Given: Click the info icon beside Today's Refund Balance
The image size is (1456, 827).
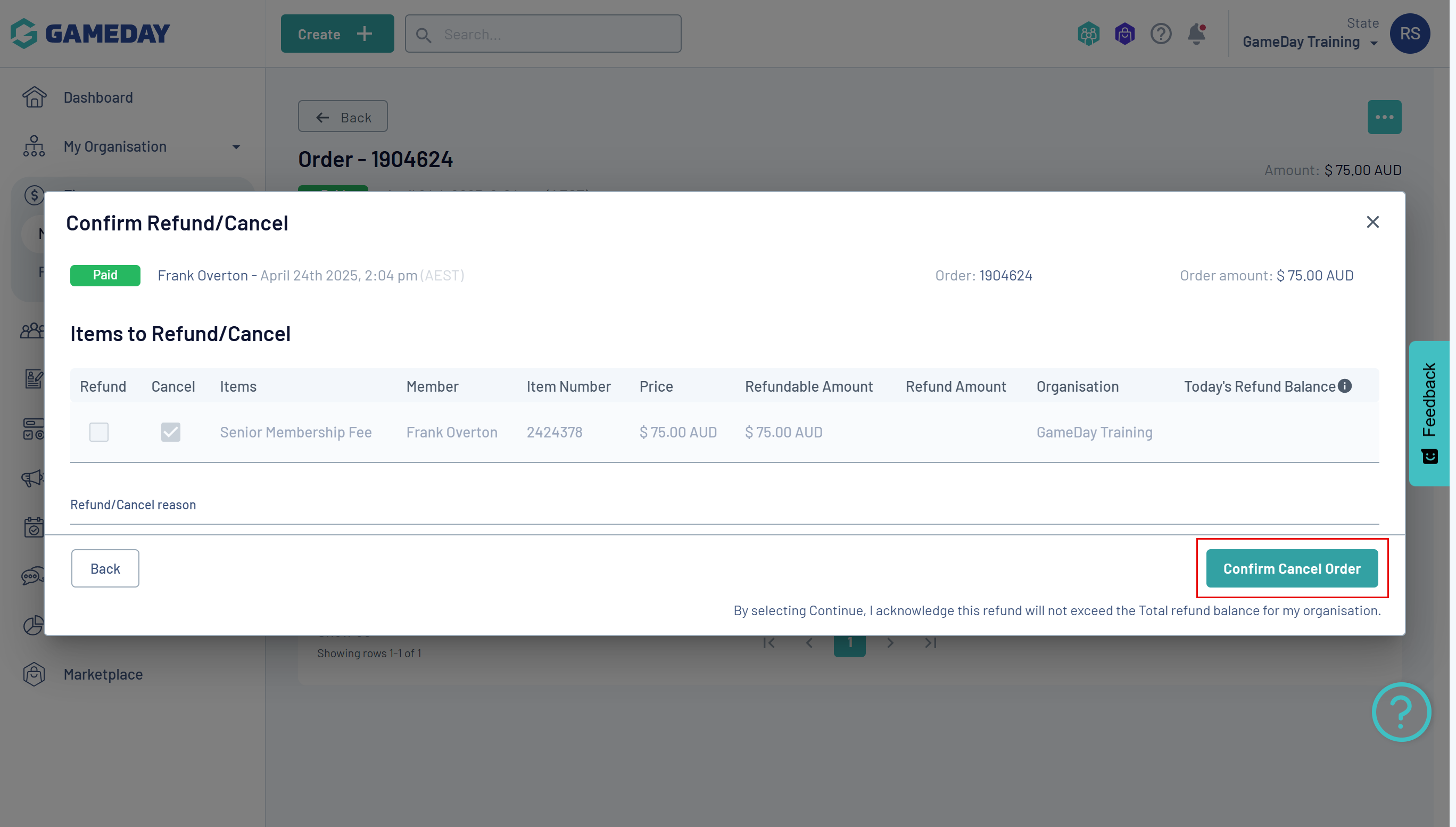Looking at the screenshot, I should pyautogui.click(x=1345, y=386).
